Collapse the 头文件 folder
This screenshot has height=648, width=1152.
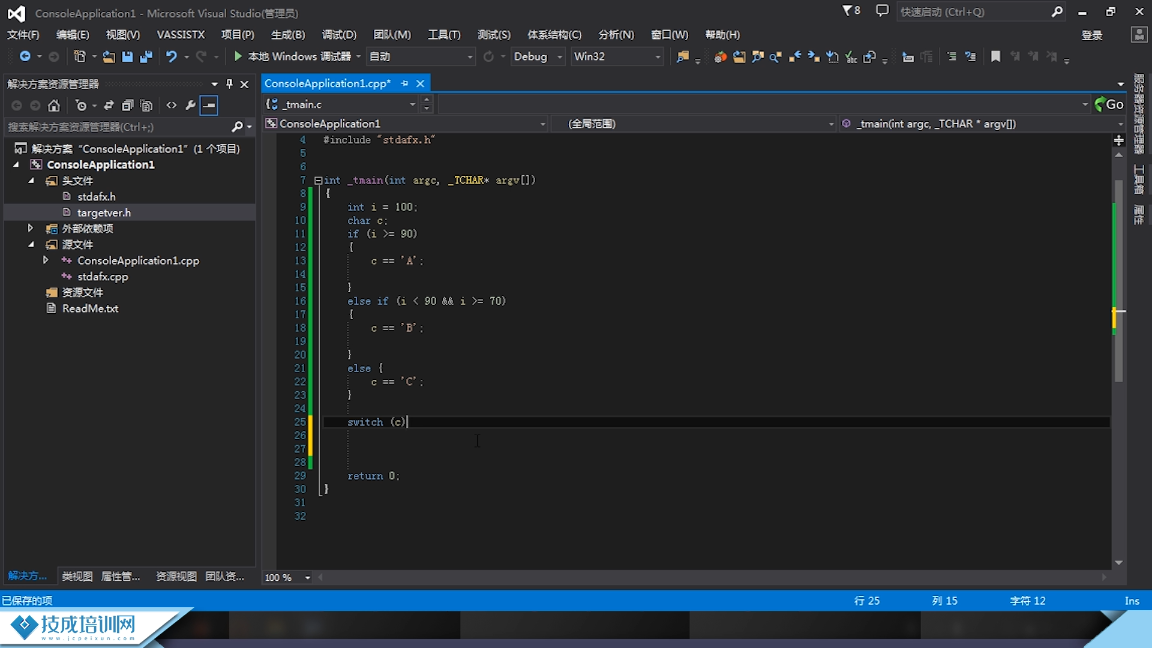pos(31,181)
